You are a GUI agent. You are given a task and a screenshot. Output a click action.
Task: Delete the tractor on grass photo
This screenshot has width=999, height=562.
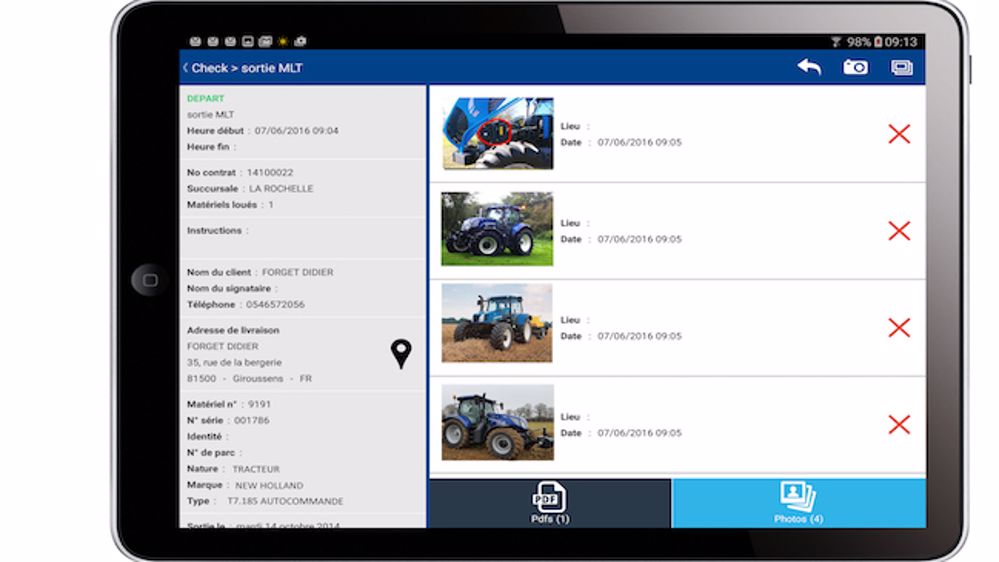click(899, 231)
